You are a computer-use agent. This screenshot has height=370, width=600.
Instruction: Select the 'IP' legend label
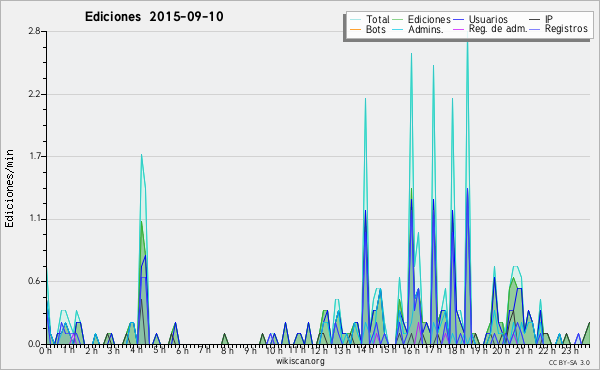pos(549,19)
